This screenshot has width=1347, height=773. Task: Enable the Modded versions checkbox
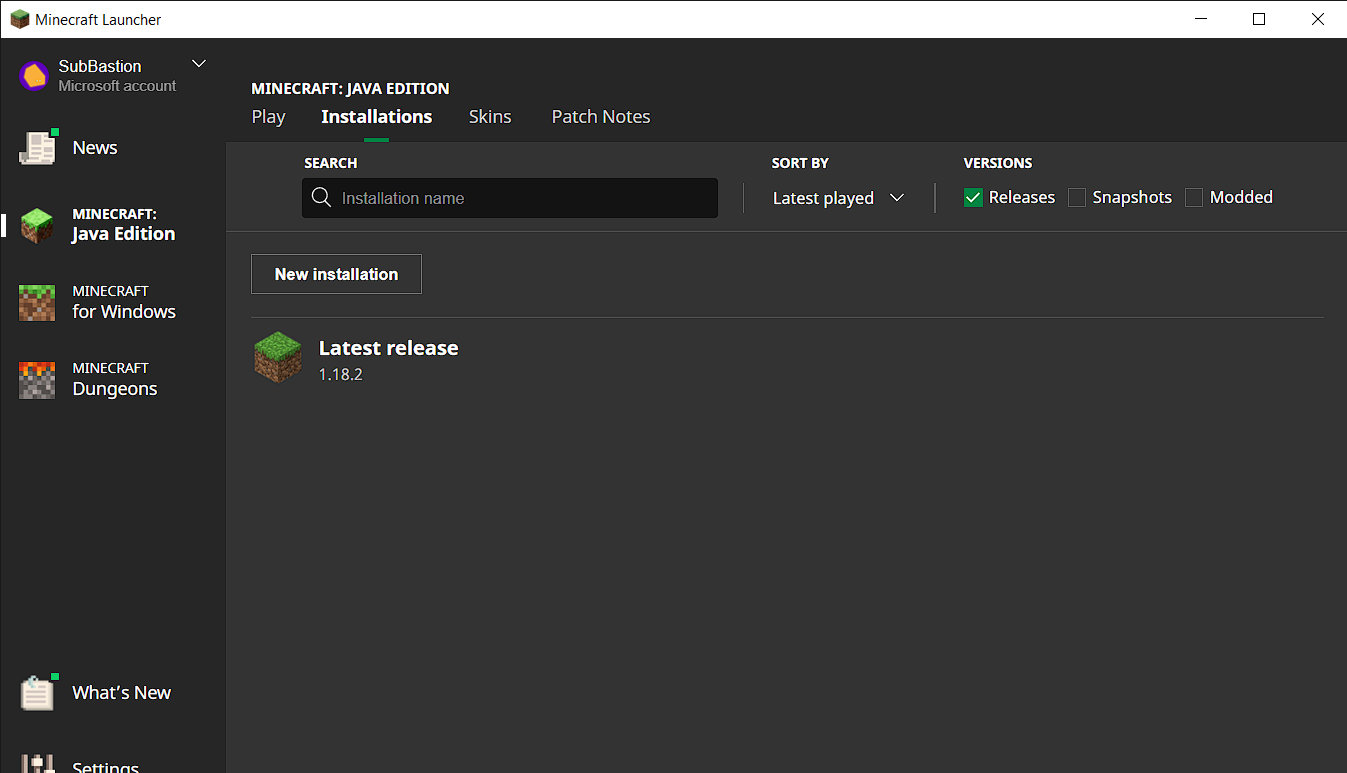point(1194,198)
